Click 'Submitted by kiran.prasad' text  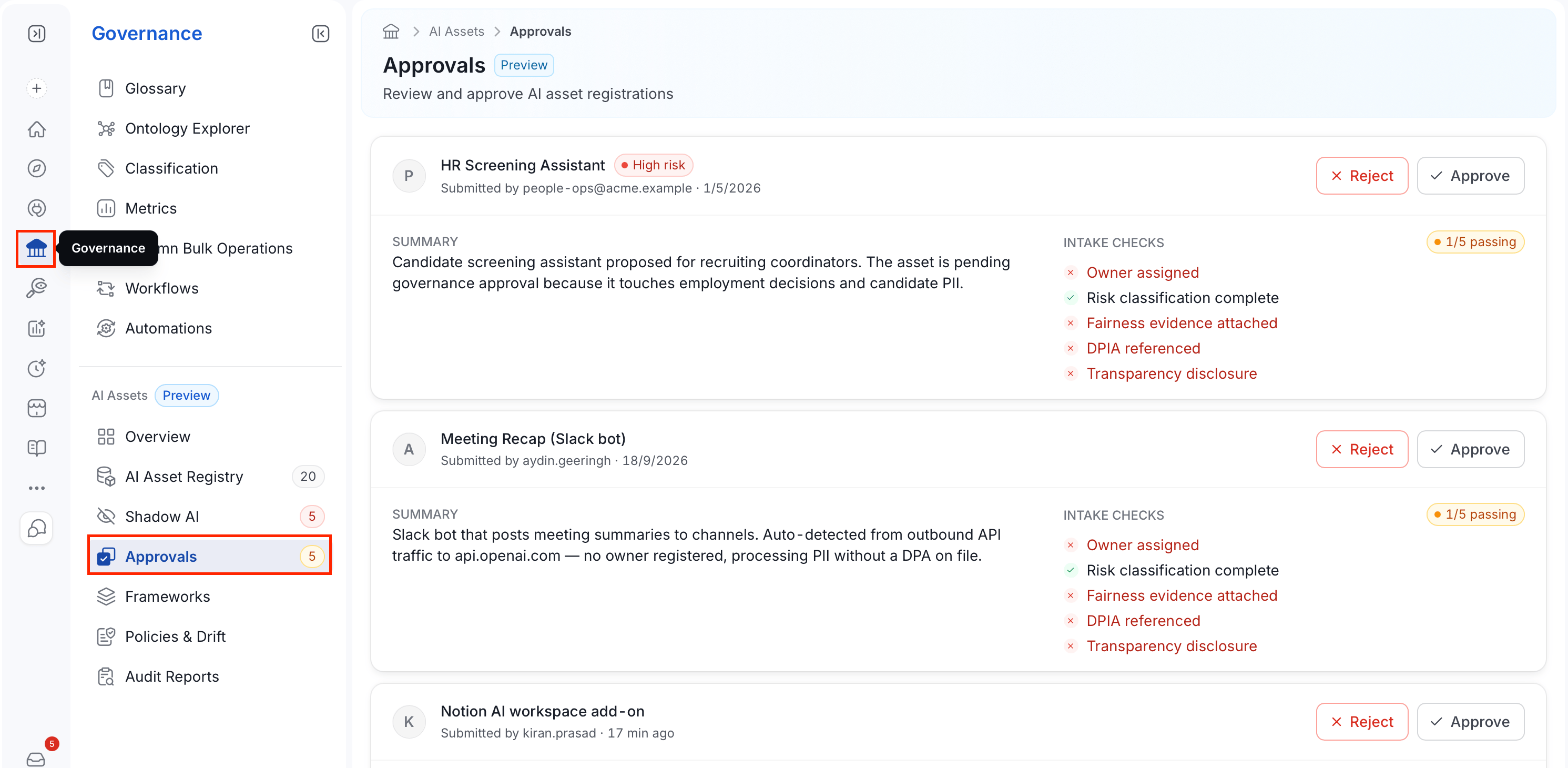pos(518,733)
